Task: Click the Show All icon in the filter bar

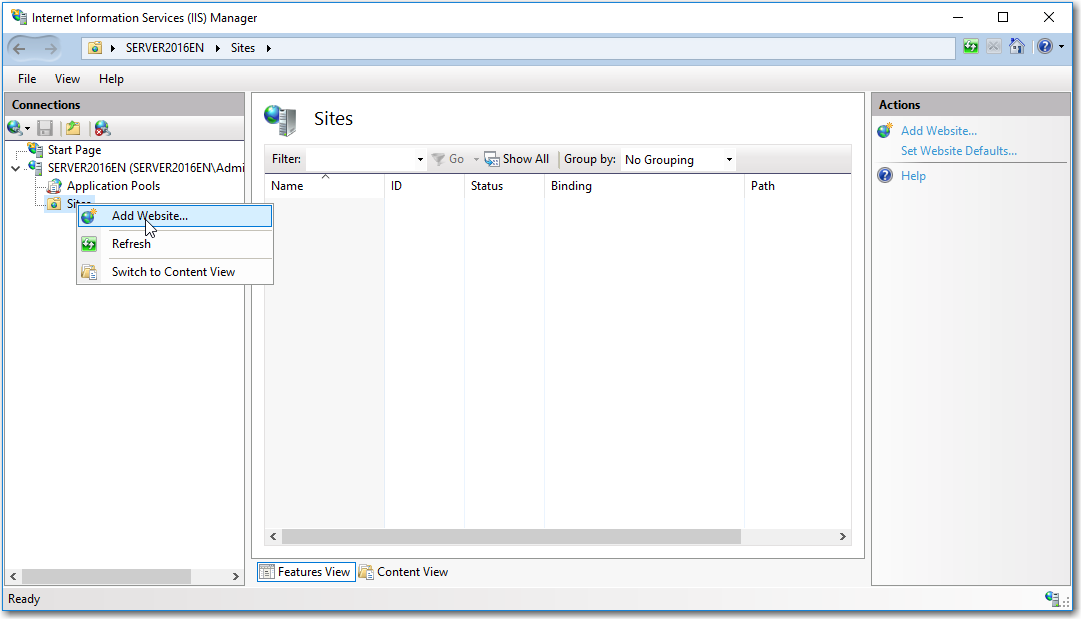Action: click(492, 159)
